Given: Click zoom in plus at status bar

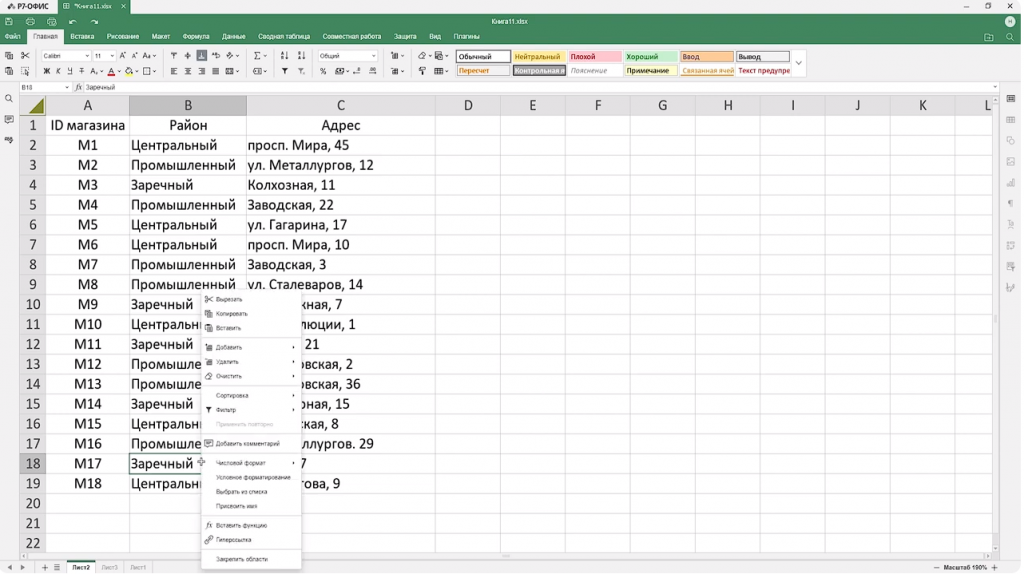Looking at the screenshot, I should coord(995,567).
